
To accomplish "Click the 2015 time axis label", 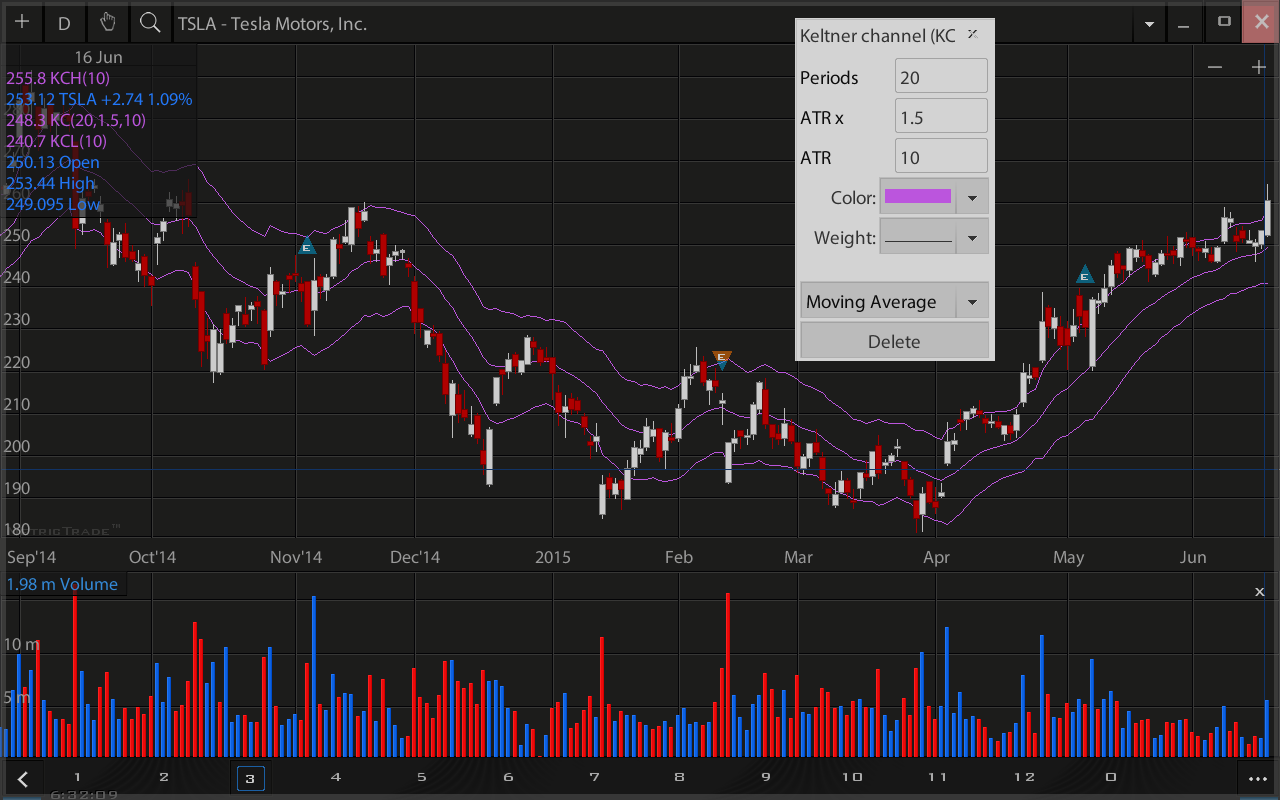I will [x=552, y=557].
